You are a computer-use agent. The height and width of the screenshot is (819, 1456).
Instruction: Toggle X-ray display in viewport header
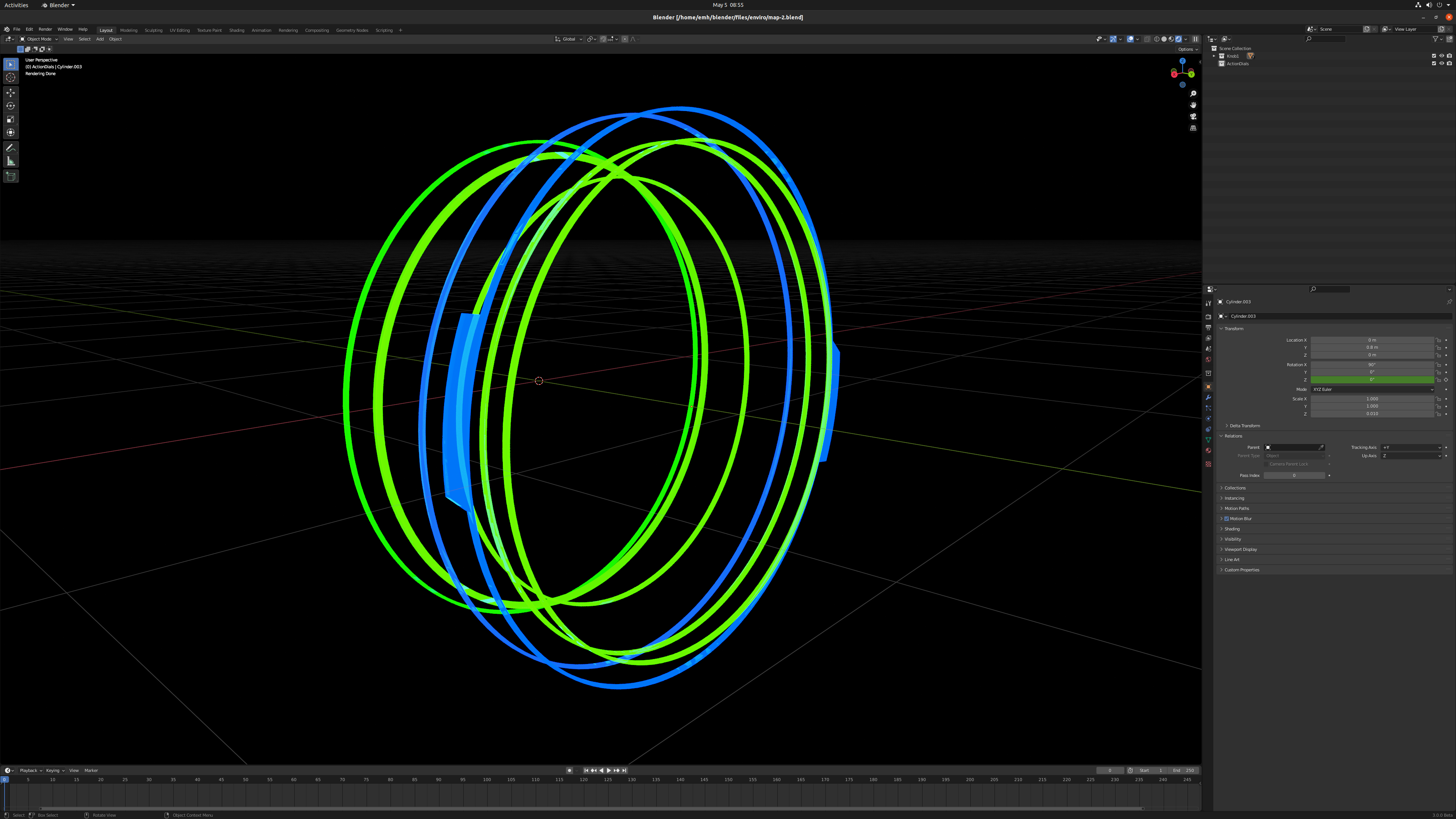(1147, 39)
